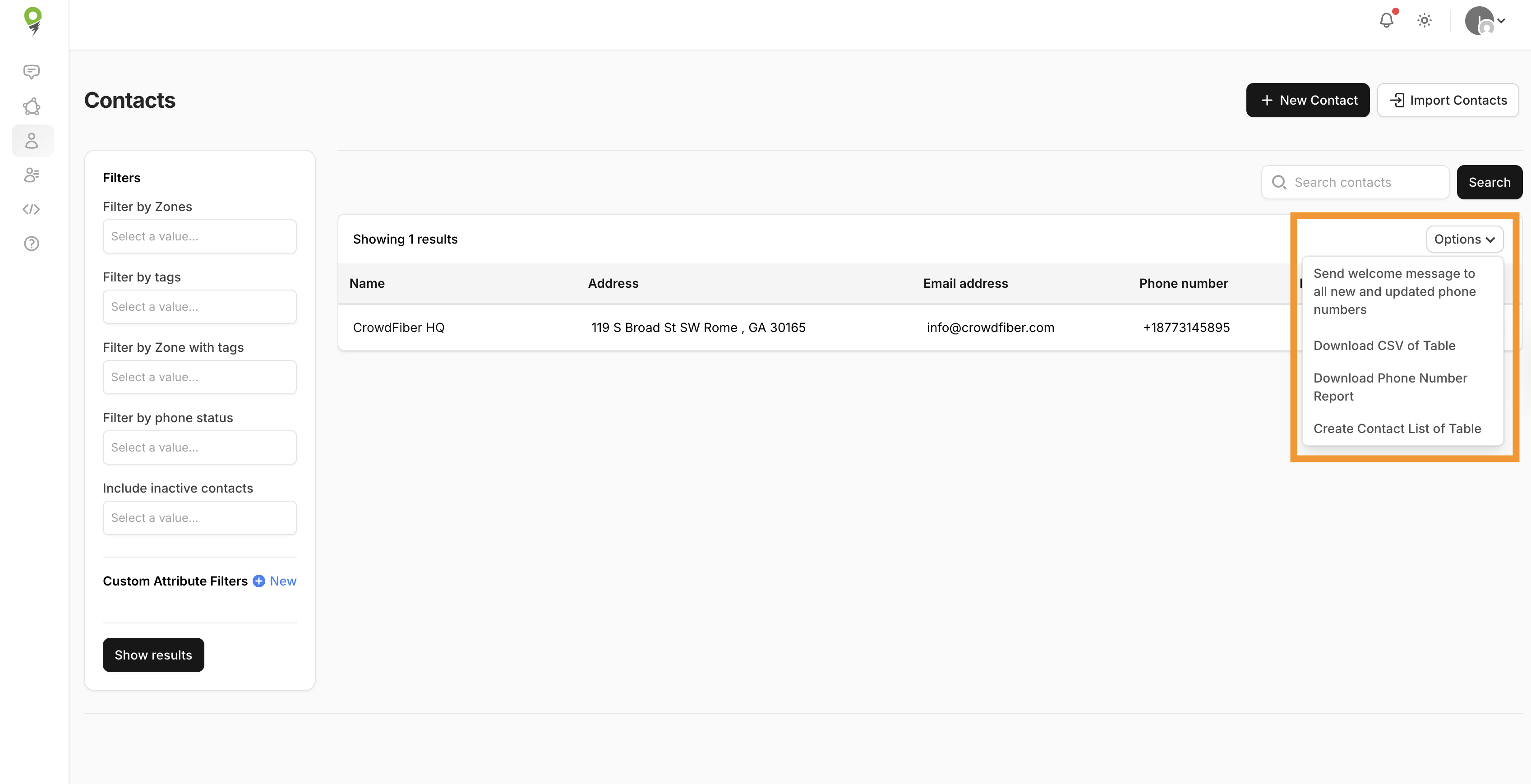Open the contact lists sidebar icon
1531x784 pixels.
[x=32, y=175]
